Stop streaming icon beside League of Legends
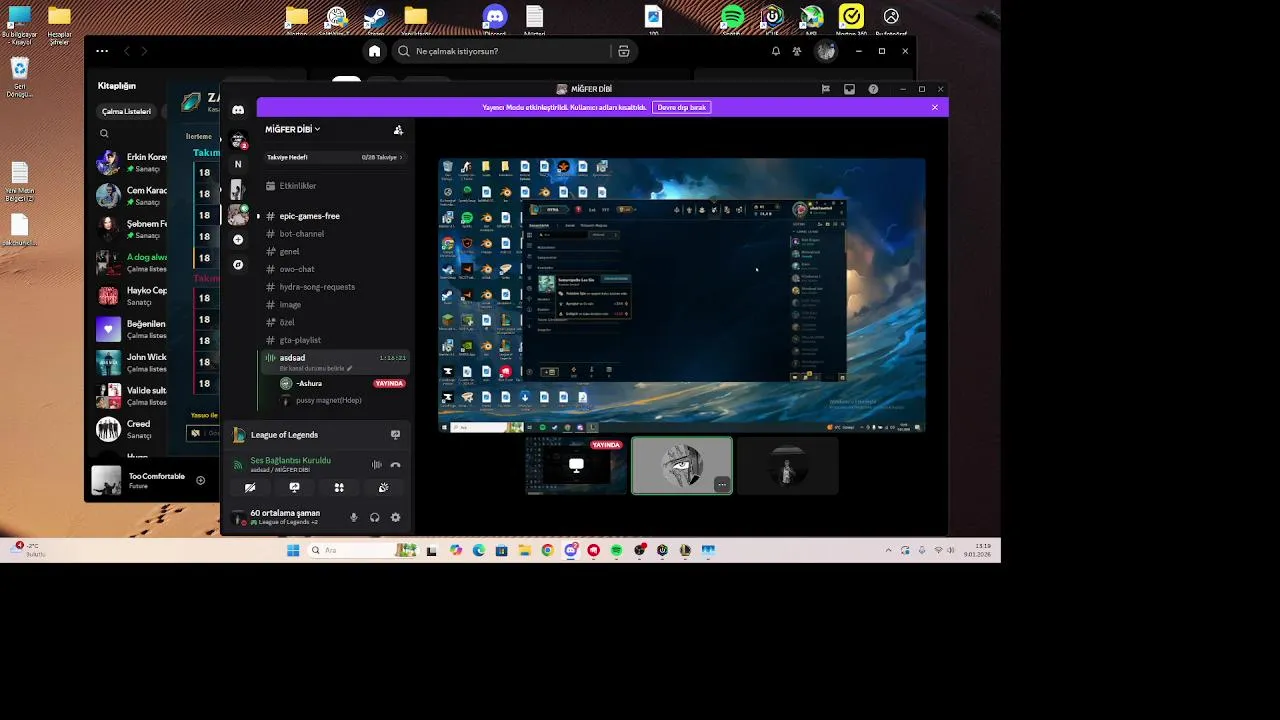1280x720 pixels. [395, 435]
